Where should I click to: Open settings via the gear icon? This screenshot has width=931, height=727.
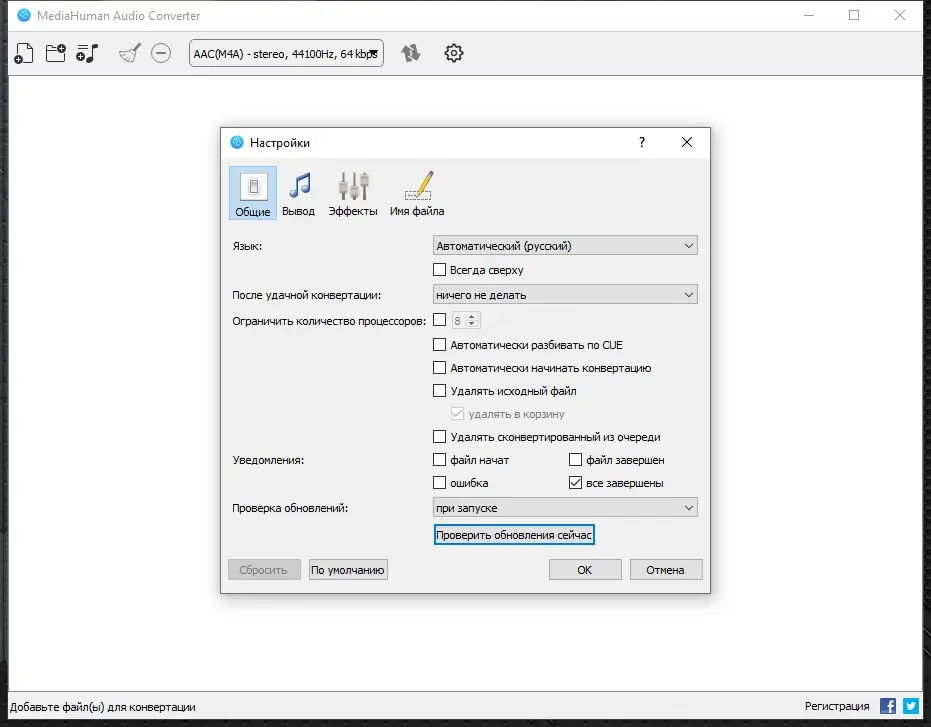coord(454,53)
